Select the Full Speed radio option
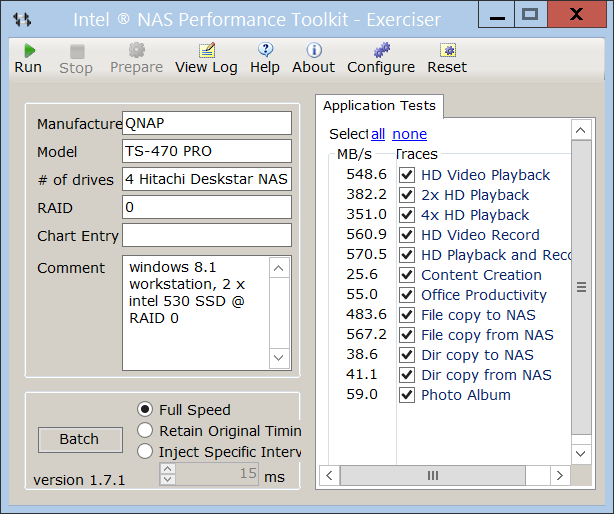This screenshot has width=614, height=514. click(x=145, y=409)
